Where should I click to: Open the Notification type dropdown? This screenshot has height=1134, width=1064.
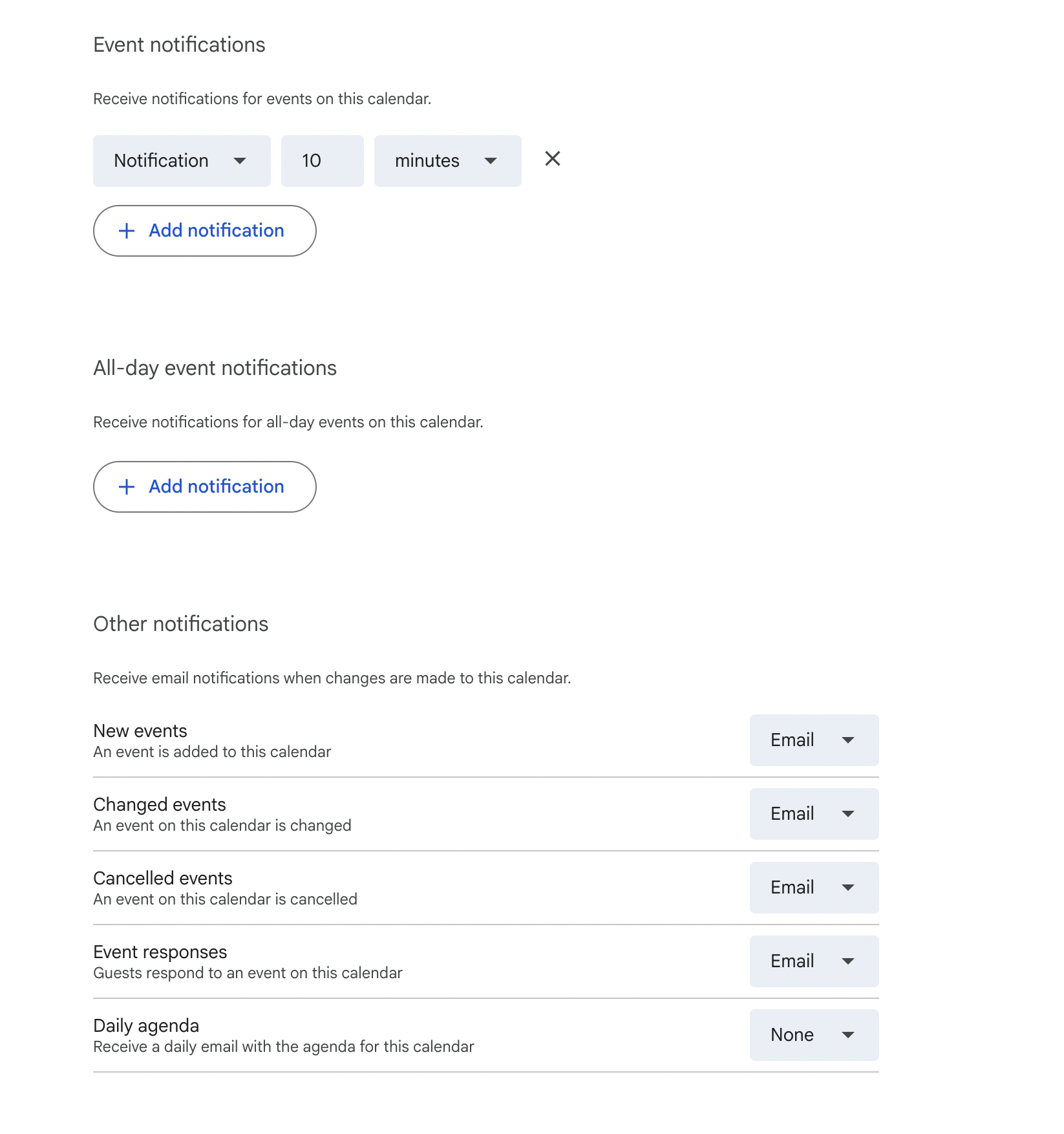point(182,161)
